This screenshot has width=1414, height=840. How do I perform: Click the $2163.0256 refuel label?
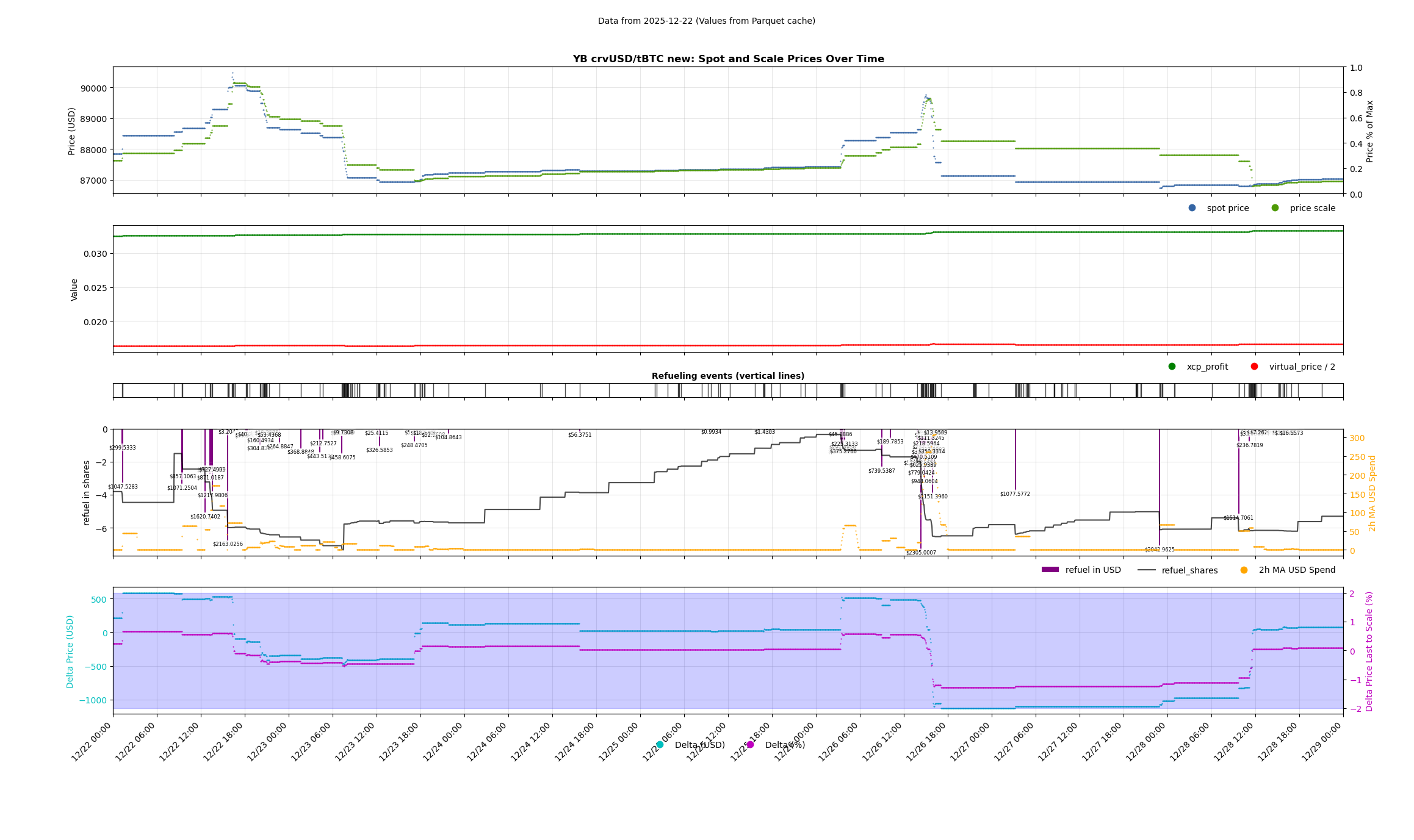coord(227,544)
